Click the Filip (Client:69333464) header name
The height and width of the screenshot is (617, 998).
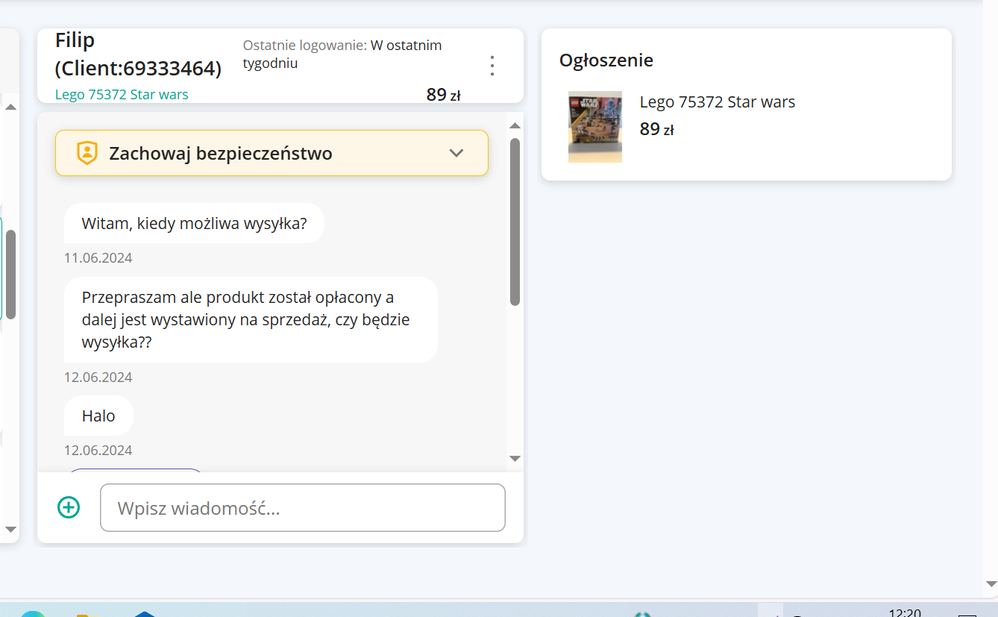point(138,54)
